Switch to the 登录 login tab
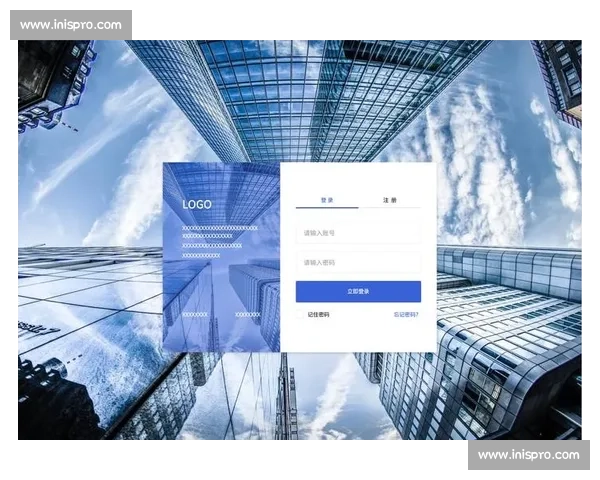The width and height of the screenshot is (600, 480). tap(327, 200)
